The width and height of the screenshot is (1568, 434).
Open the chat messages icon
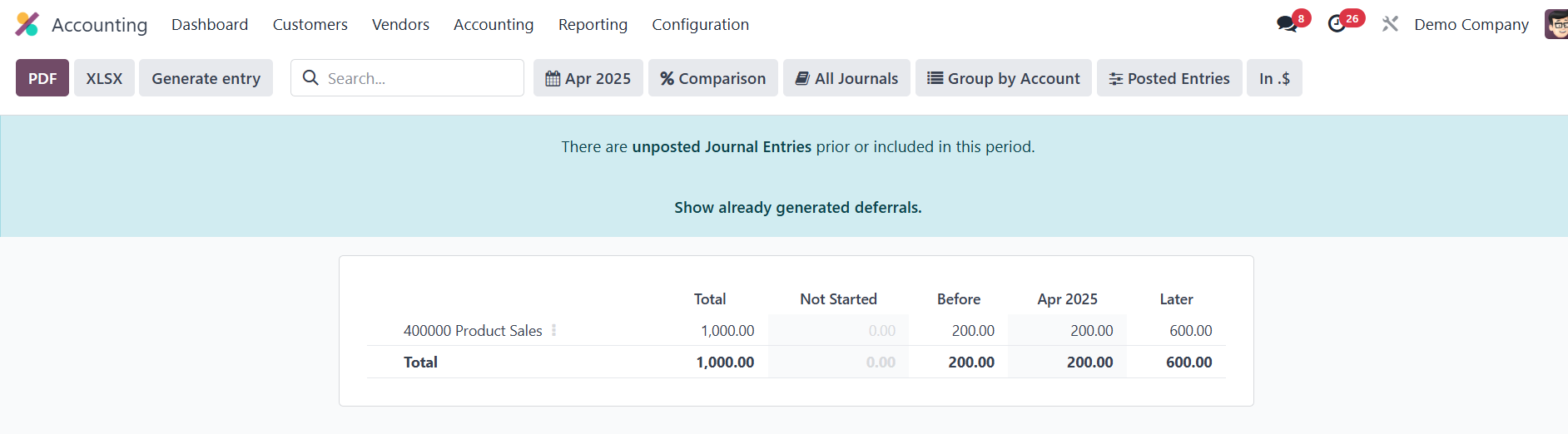1287,24
